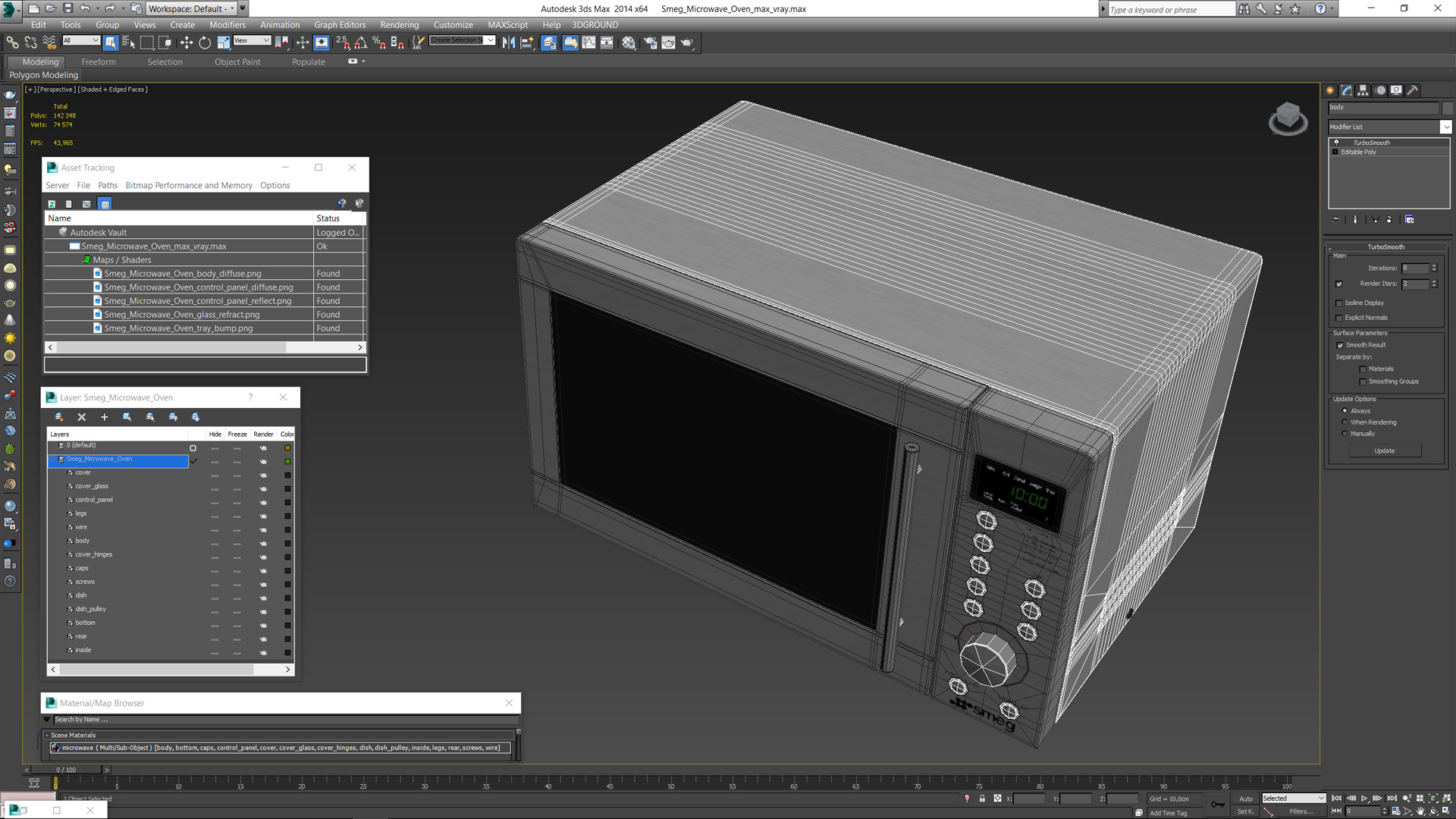Enable the Isoline Display checkbox
This screenshot has width=1456, height=819.
point(1339,303)
